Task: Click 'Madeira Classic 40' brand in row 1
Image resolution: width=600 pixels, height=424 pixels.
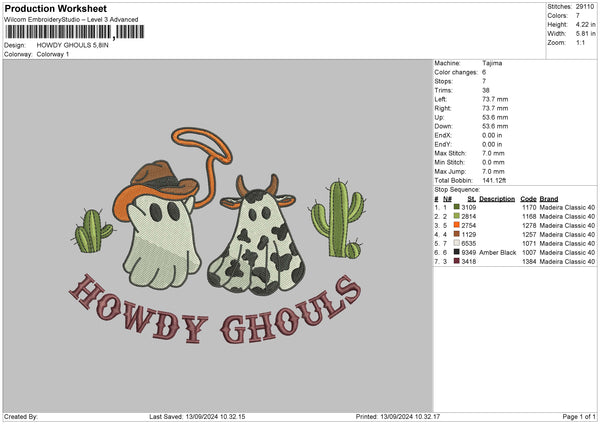Action: pyautogui.click(x=567, y=207)
